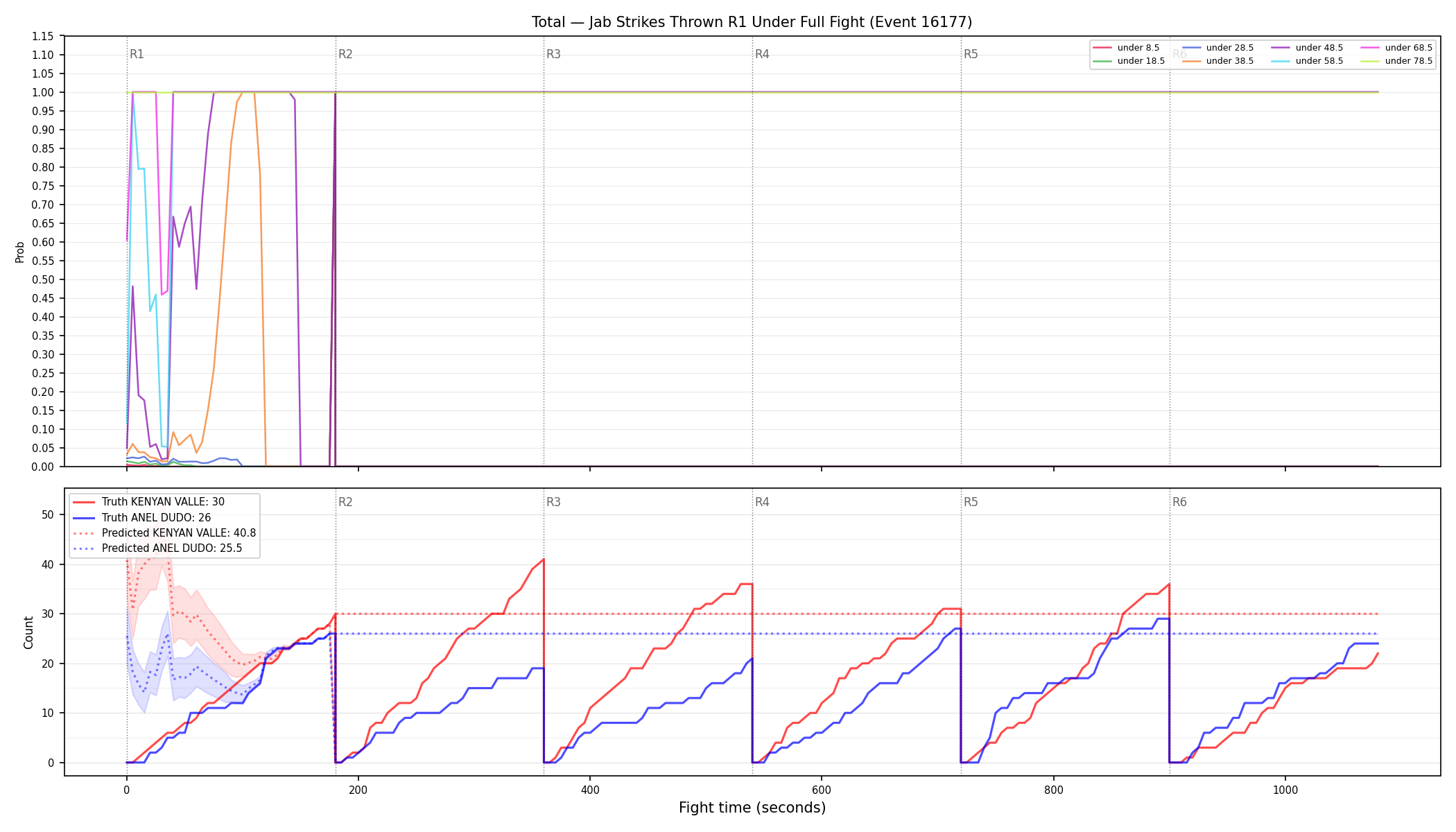Viewport: 1456px width, 832px height.
Task: Click the R3 round label in Count chart
Action: (x=553, y=502)
